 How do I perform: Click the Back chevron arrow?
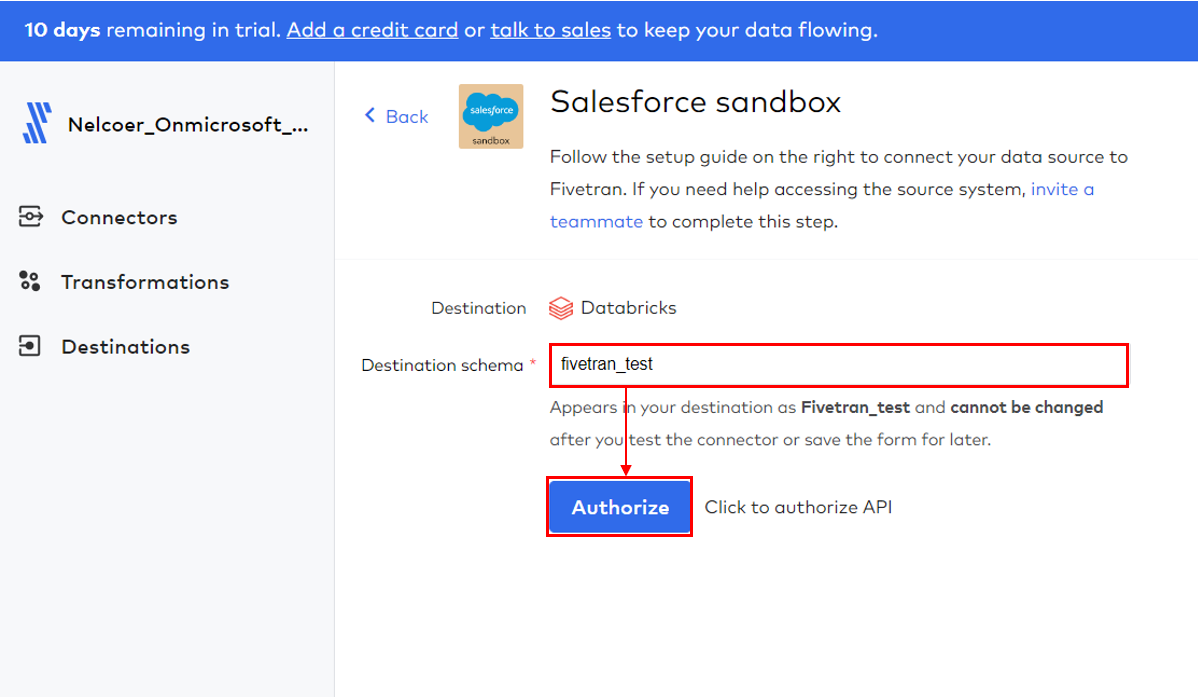pos(371,116)
